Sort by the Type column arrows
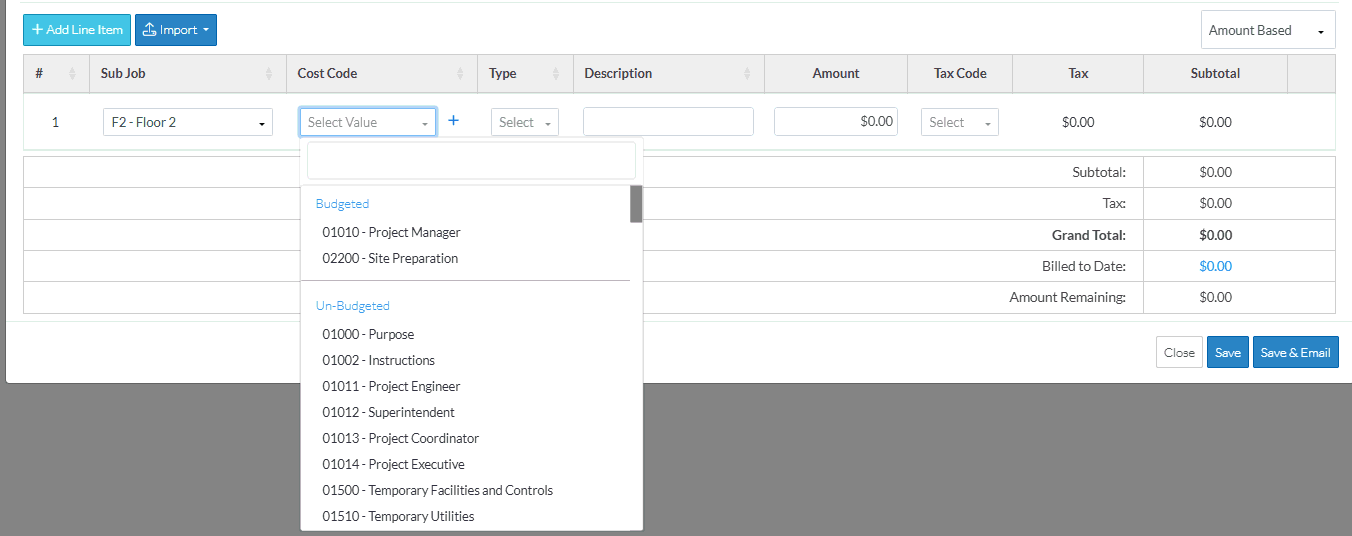Image resolution: width=1352 pixels, height=536 pixels. tap(555, 74)
